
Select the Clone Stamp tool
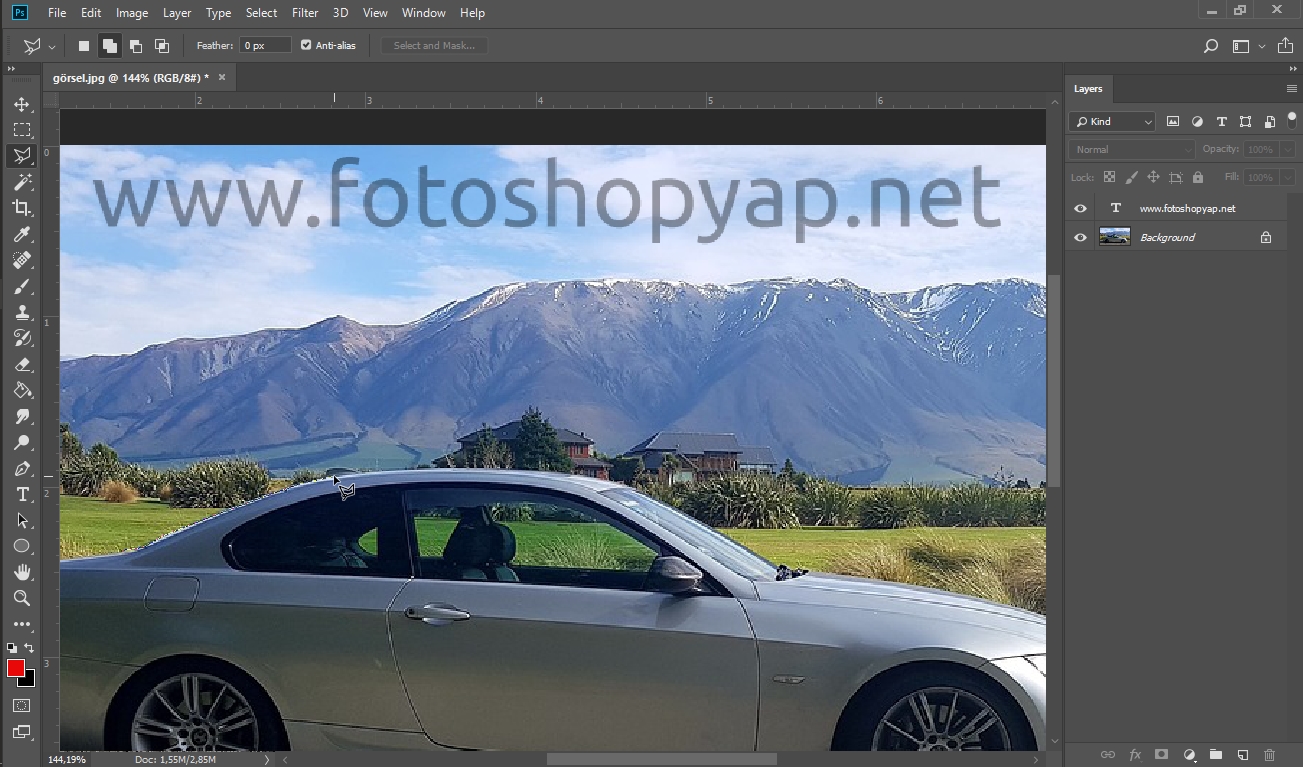[22, 312]
